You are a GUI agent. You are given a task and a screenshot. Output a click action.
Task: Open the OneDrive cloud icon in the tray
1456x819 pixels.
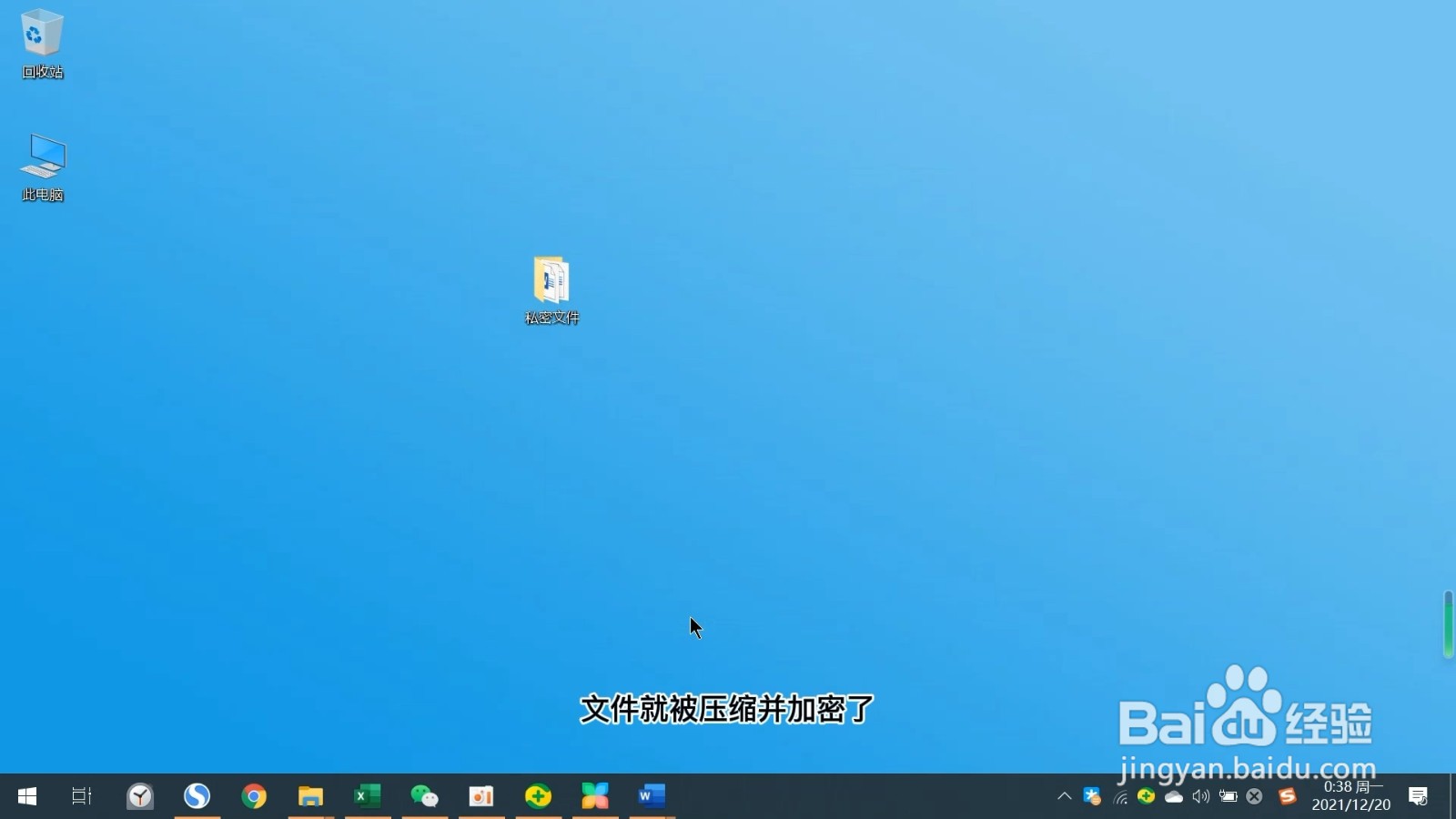coord(1173,796)
